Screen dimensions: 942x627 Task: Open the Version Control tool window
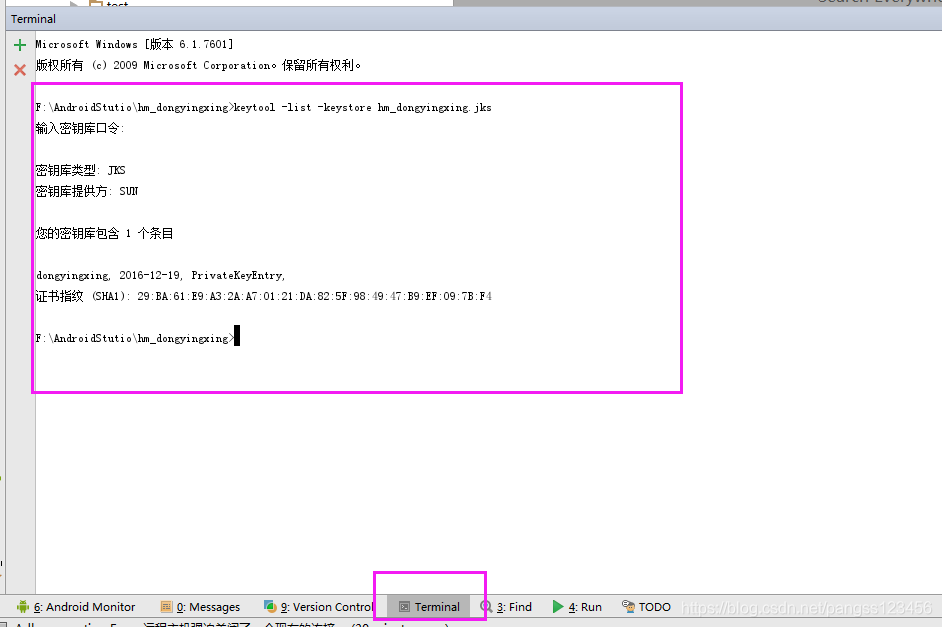point(319,607)
